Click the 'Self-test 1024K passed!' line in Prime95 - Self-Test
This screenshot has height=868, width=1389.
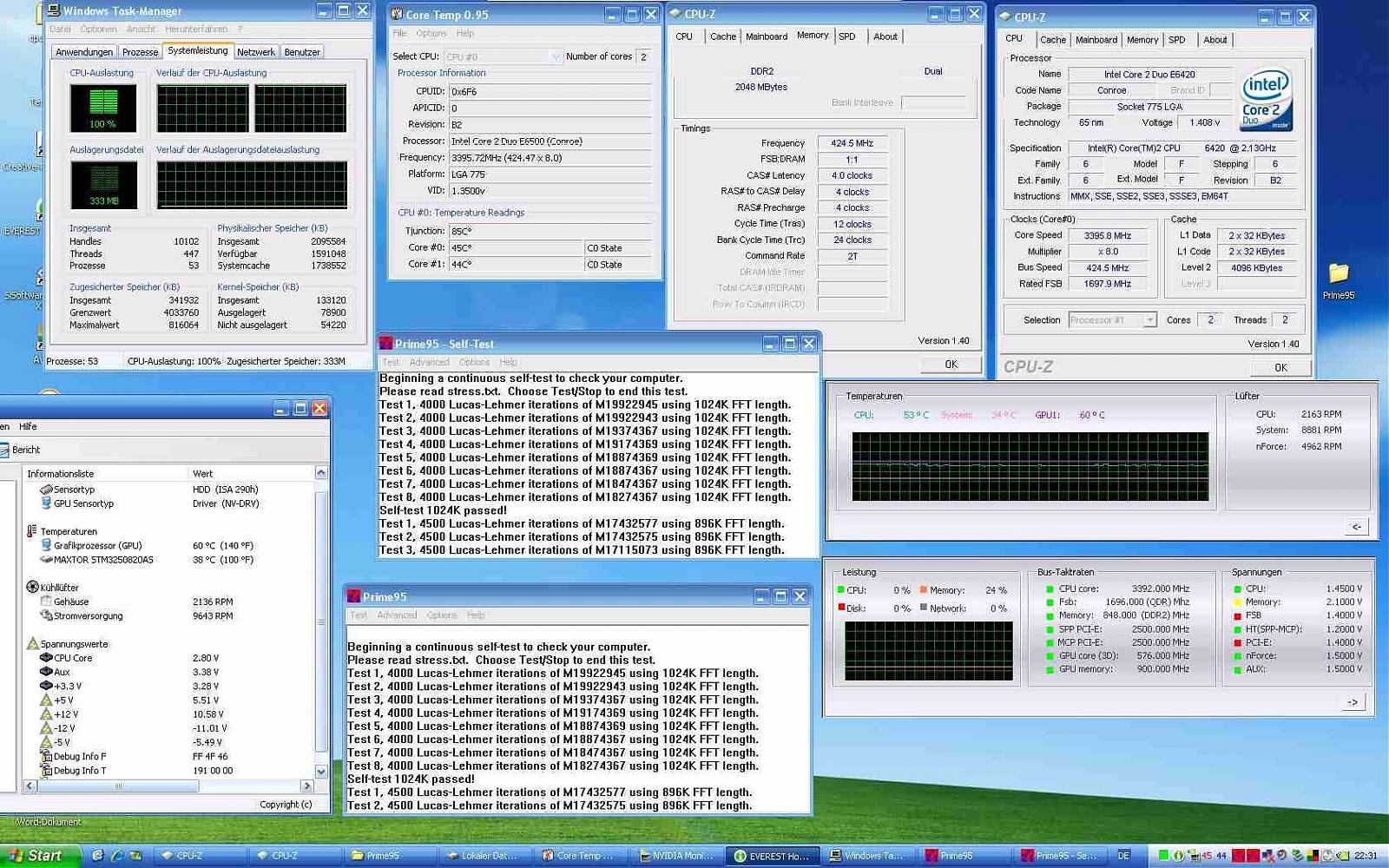pyautogui.click(x=443, y=510)
